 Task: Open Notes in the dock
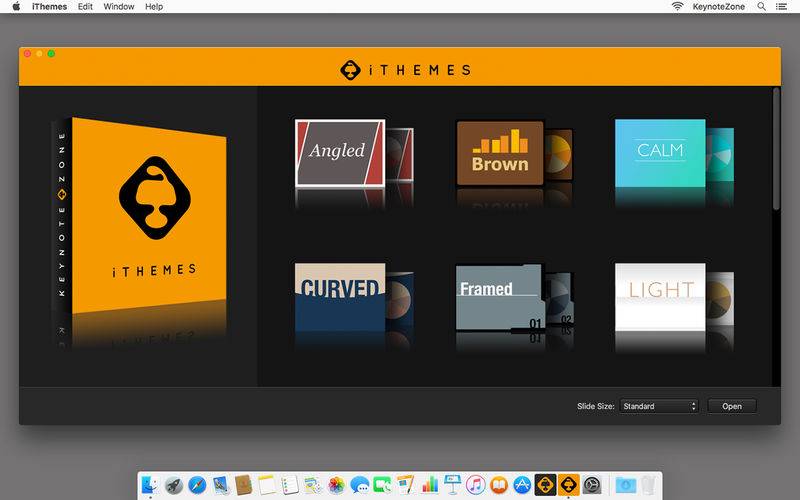point(266,485)
